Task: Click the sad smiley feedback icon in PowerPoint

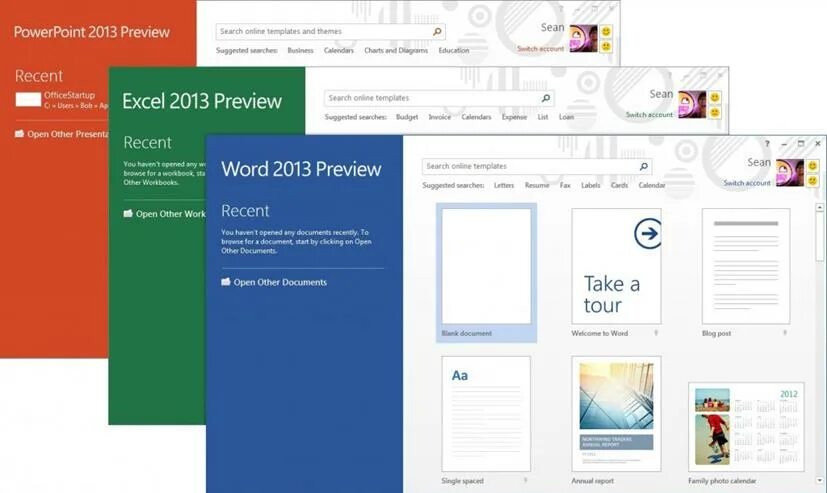Action: [x=606, y=46]
